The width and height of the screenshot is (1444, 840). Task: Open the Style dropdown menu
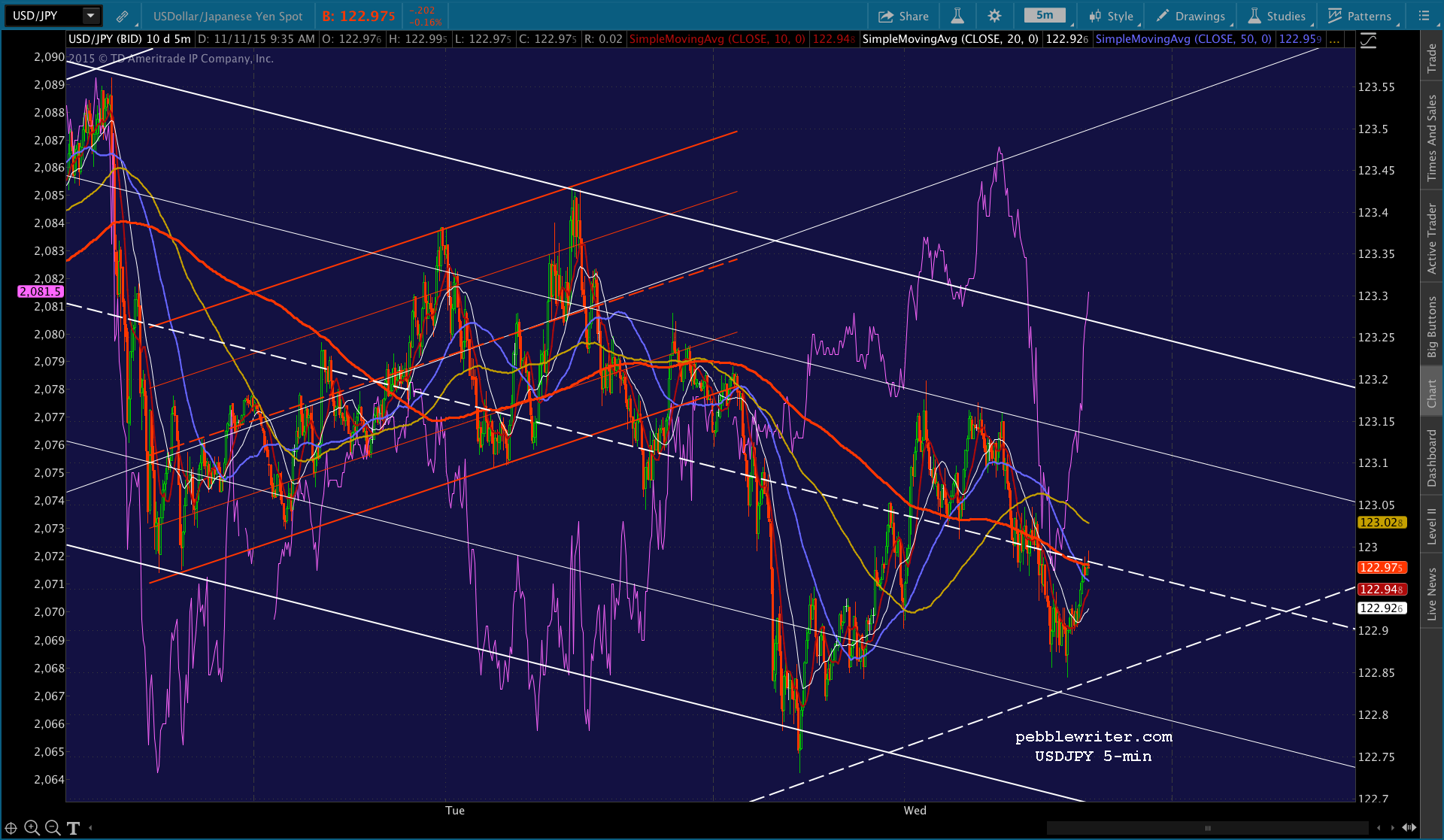(x=1112, y=16)
